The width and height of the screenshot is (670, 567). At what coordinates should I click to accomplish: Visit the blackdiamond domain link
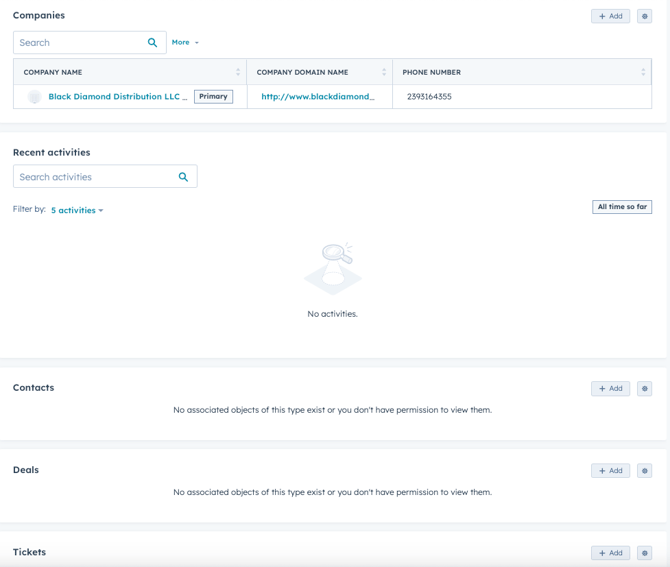(x=318, y=97)
